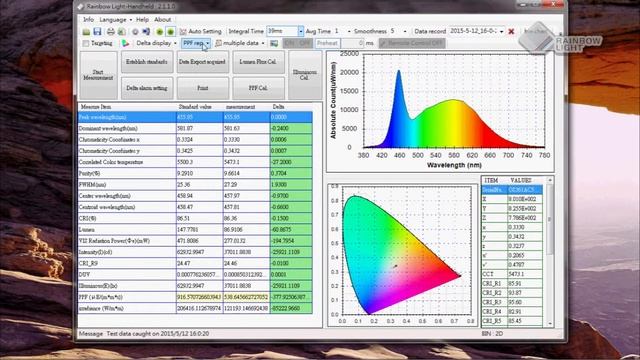Viewport: 640px width, 360px height.
Task: Click the Excel export toolbar icon
Action: 122,31
